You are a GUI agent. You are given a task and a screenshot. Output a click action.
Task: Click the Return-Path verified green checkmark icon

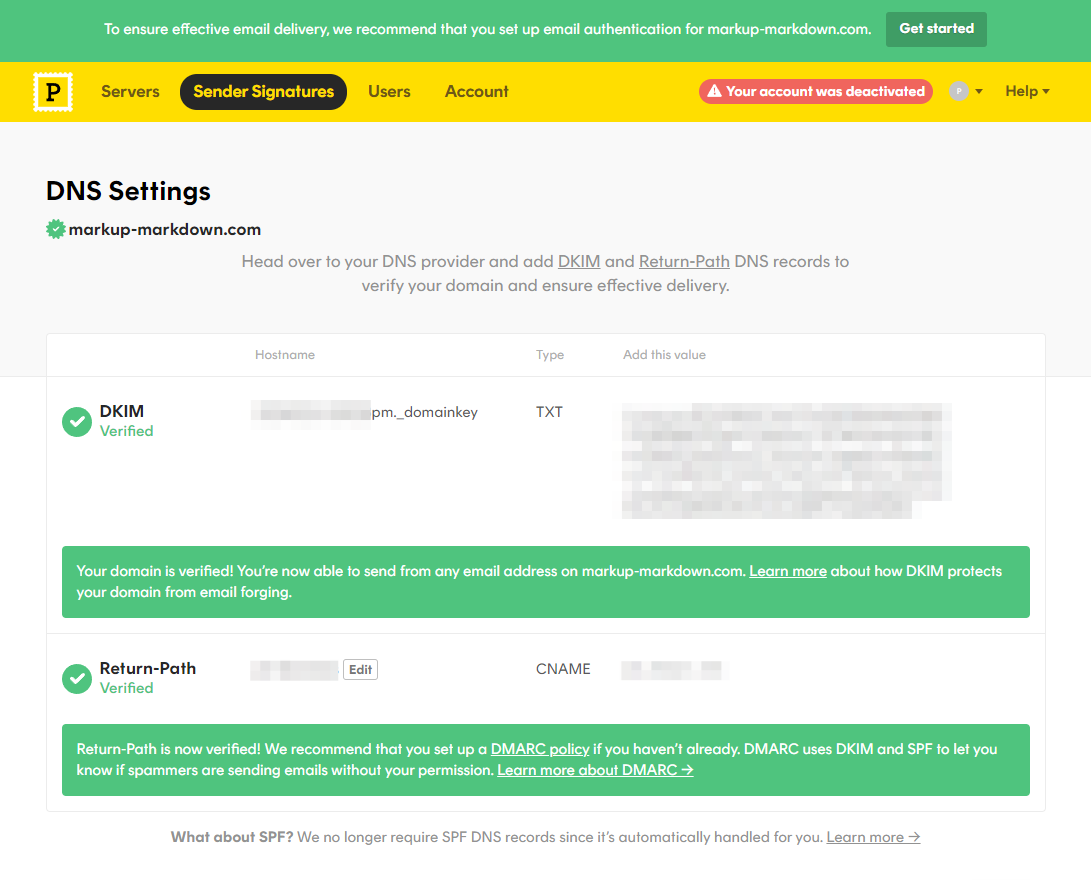pos(77,679)
